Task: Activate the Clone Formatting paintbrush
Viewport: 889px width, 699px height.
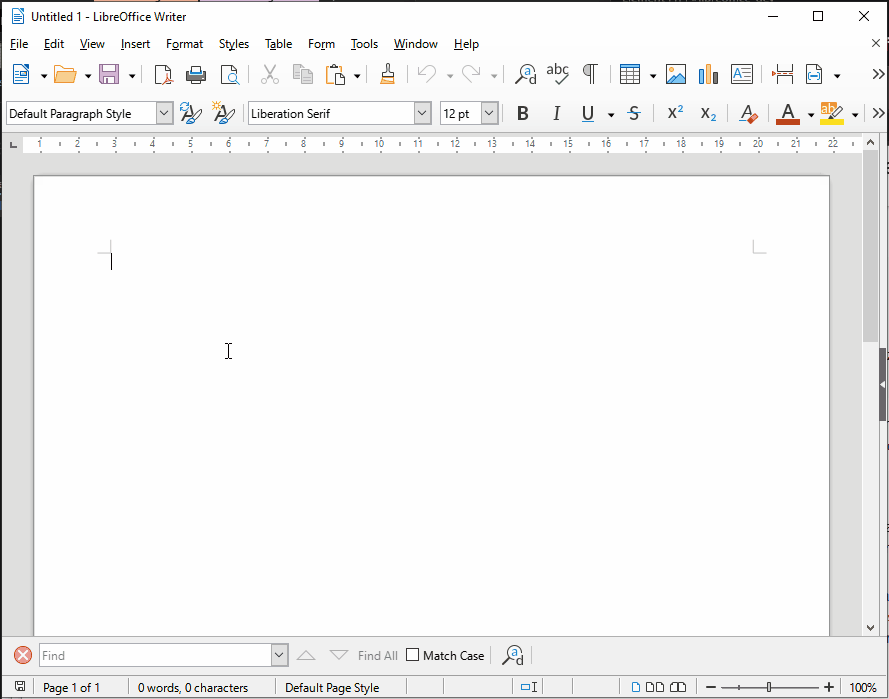Action: tap(387, 73)
